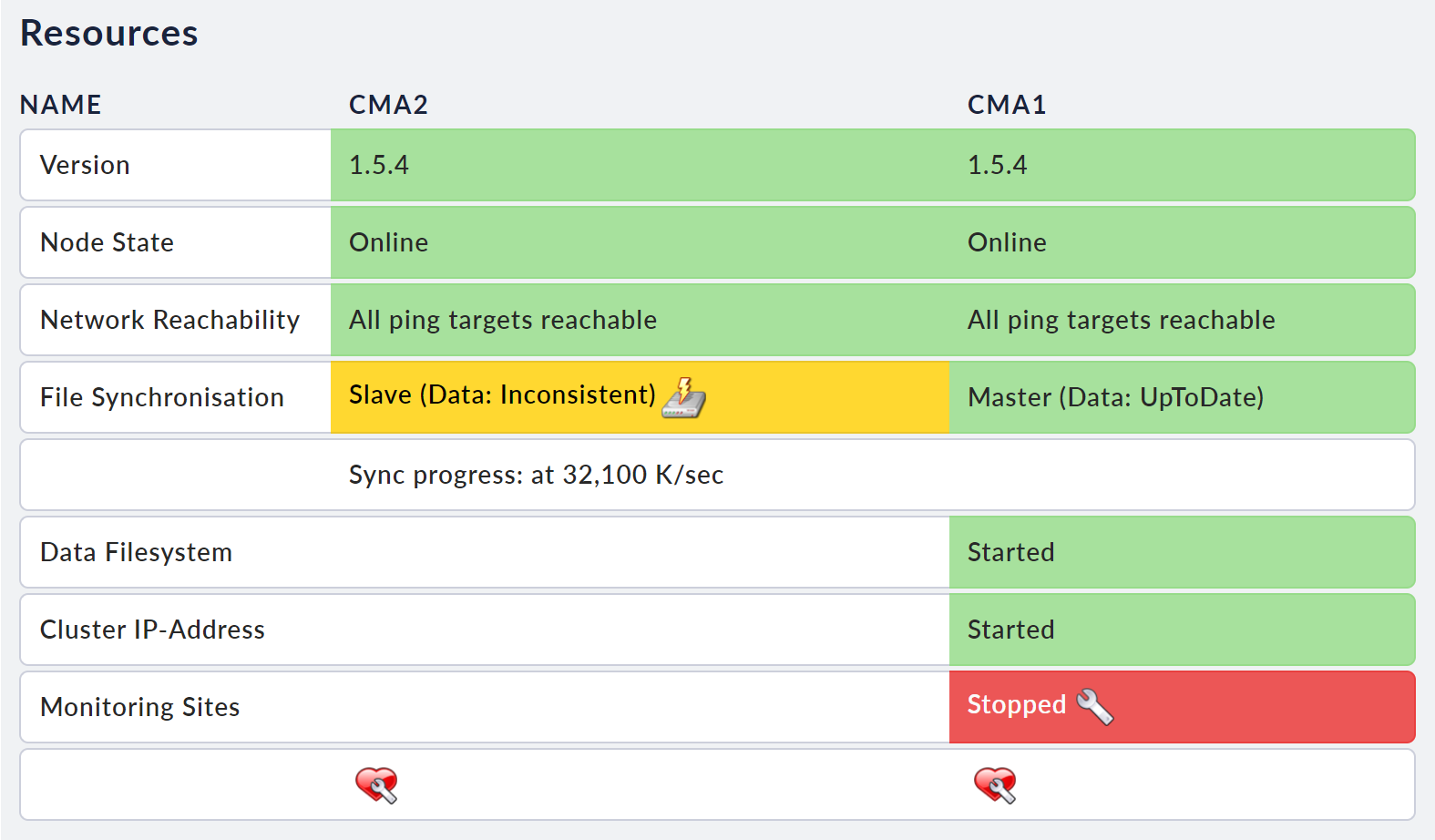Click the wrench icon next to Stopped
The width and height of the screenshot is (1435, 840).
[1095, 706]
